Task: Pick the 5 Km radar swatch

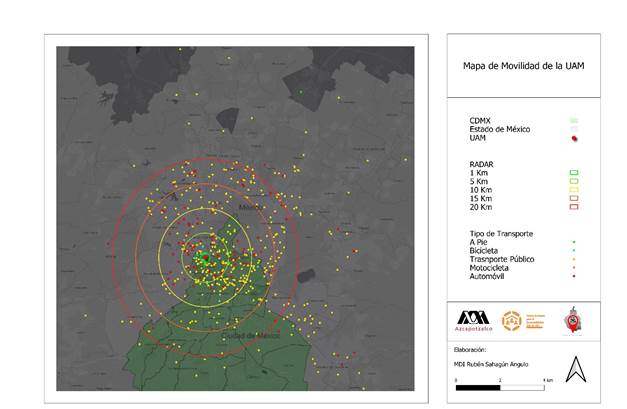Action: (574, 181)
